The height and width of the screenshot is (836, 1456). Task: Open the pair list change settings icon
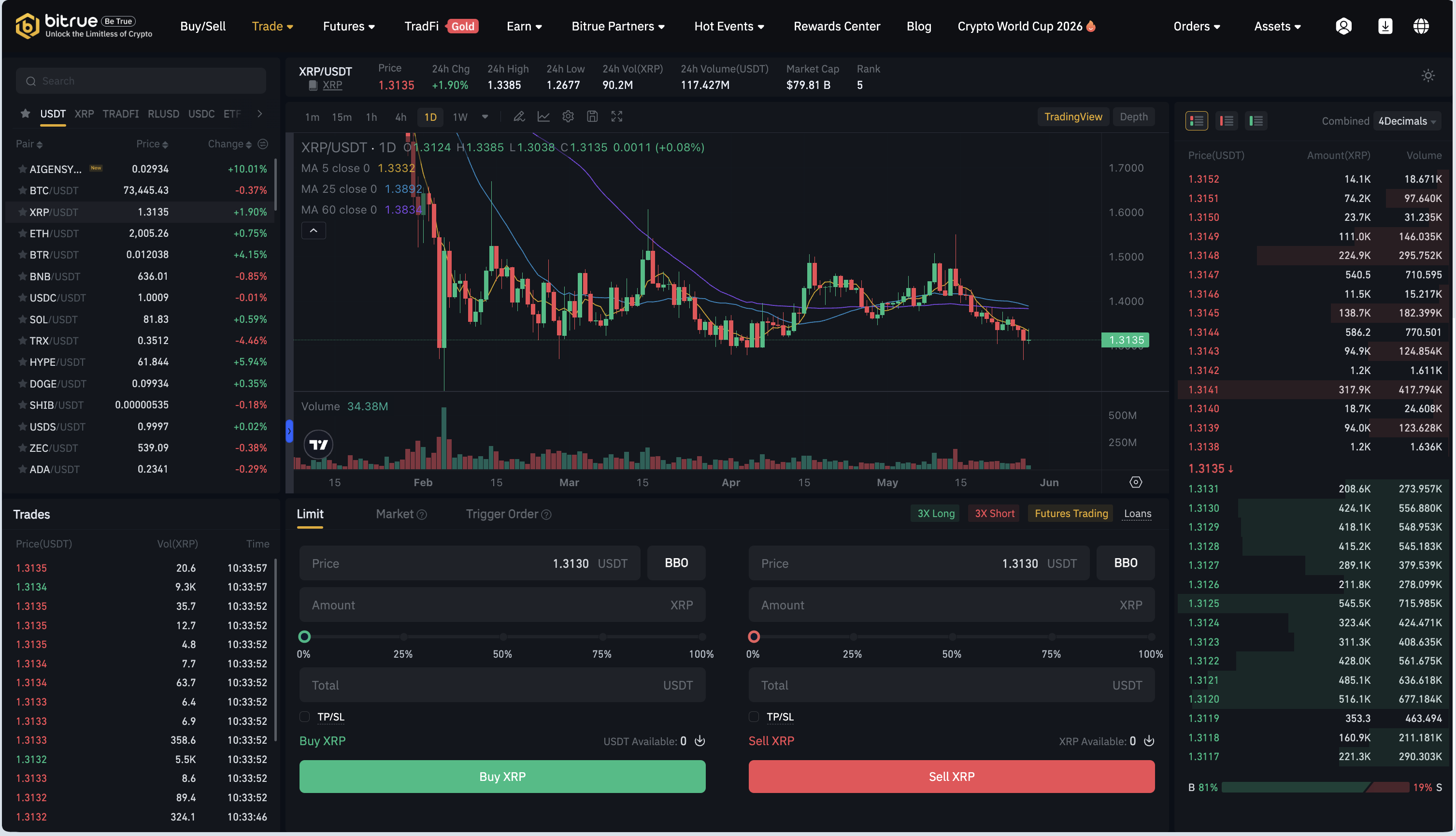pyautogui.click(x=263, y=144)
